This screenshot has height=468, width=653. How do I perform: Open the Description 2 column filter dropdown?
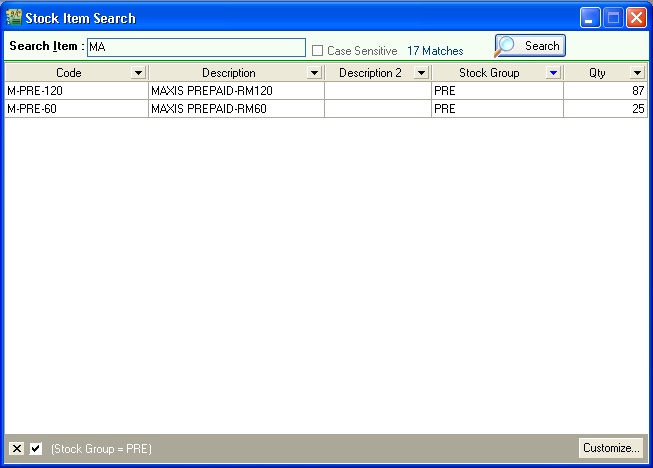[421, 73]
